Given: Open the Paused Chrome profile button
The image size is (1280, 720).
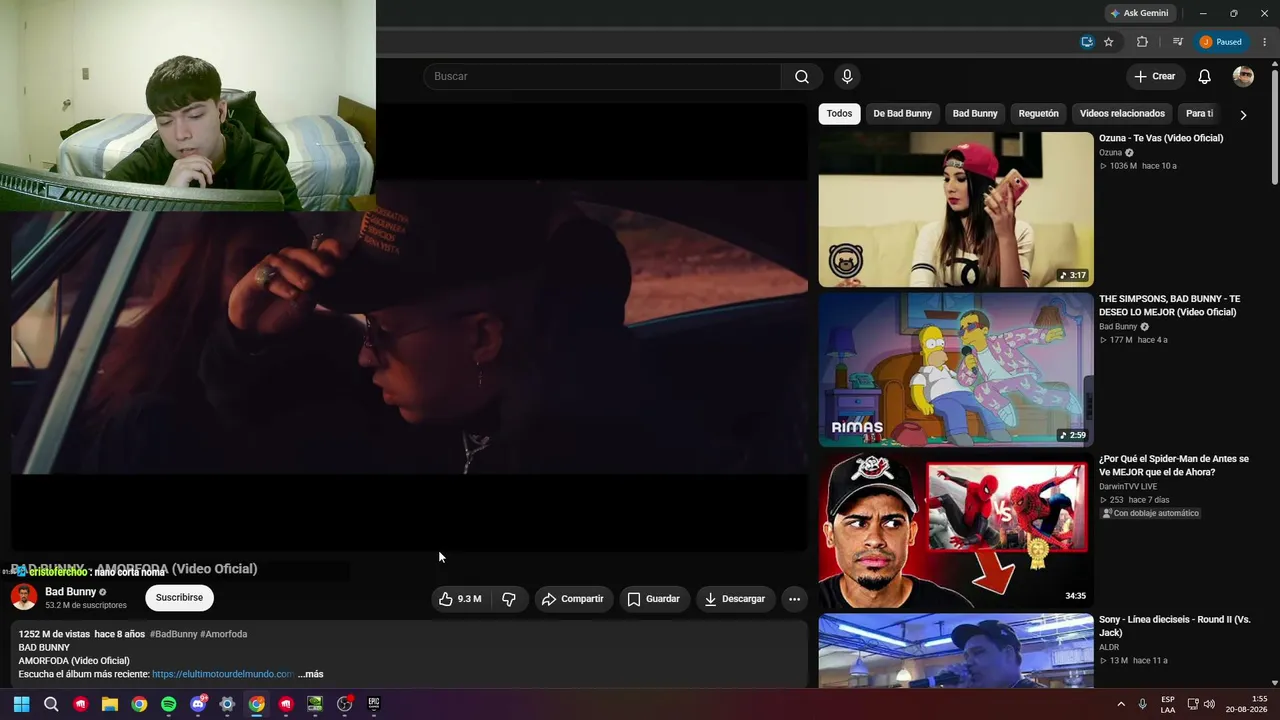Looking at the screenshot, I should [1222, 42].
